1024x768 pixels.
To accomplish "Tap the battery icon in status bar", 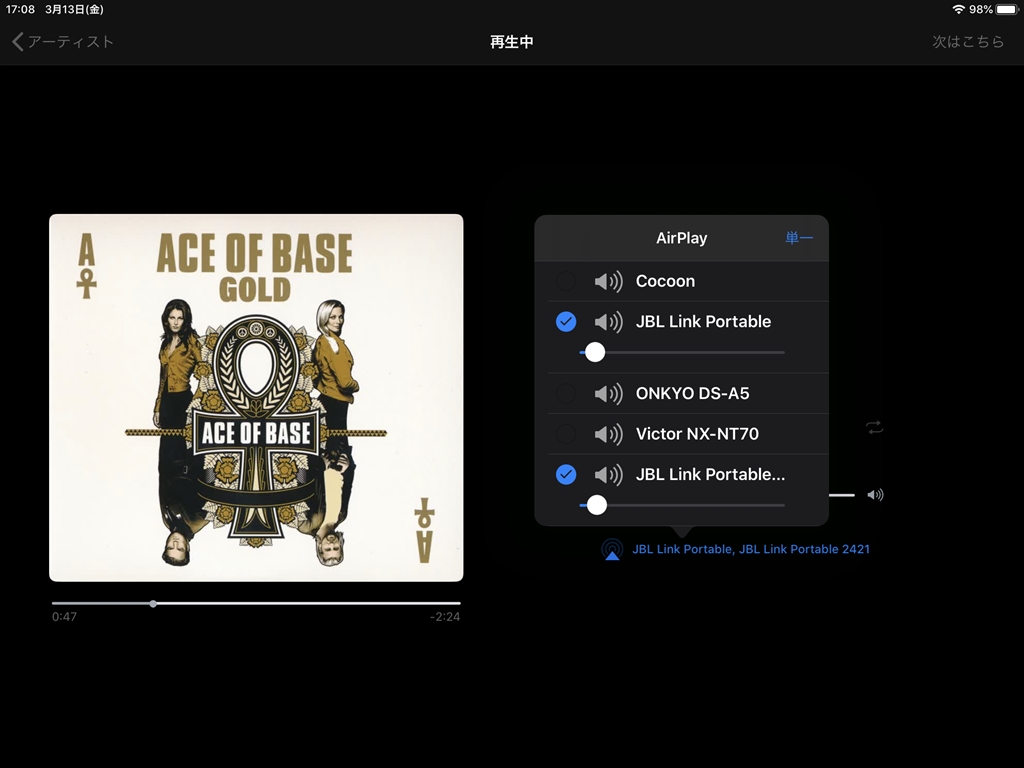I will pos(1007,9).
